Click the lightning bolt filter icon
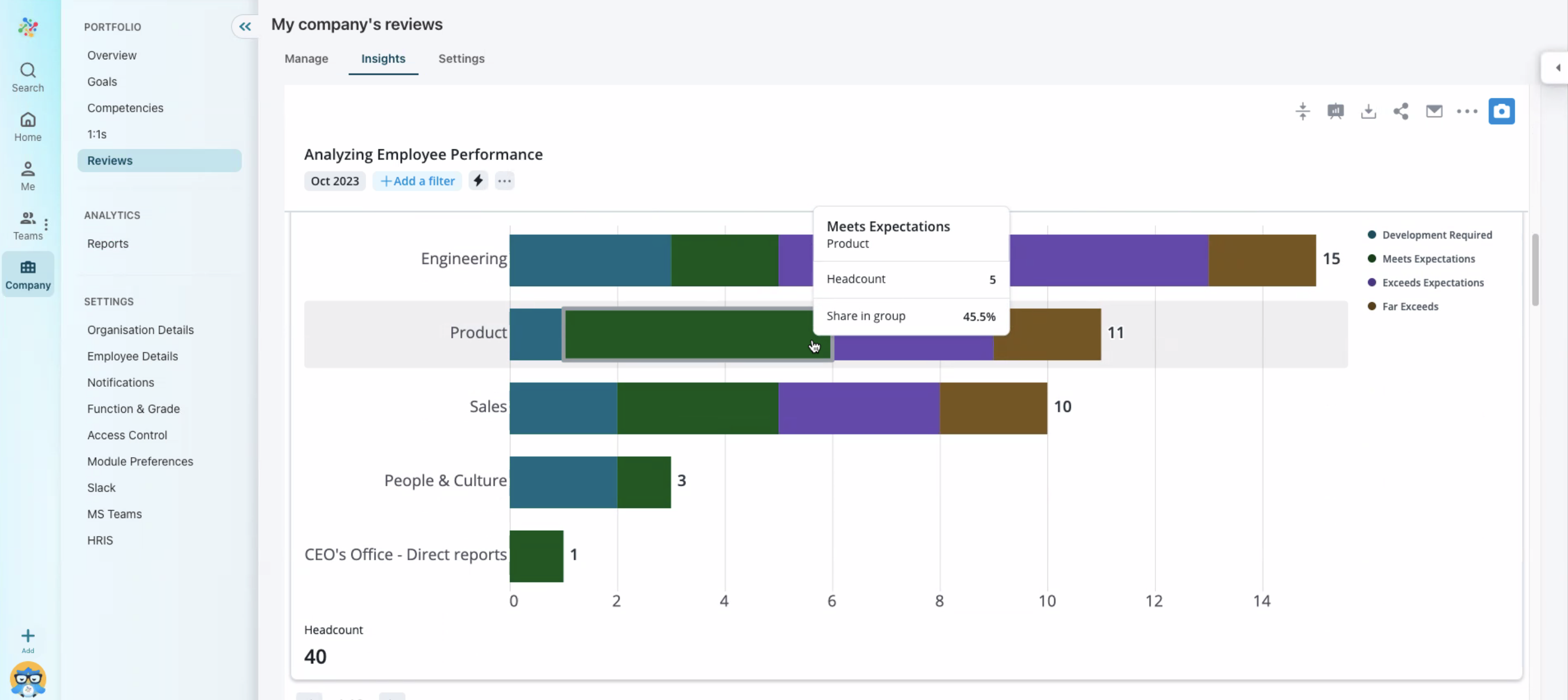 click(478, 181)
